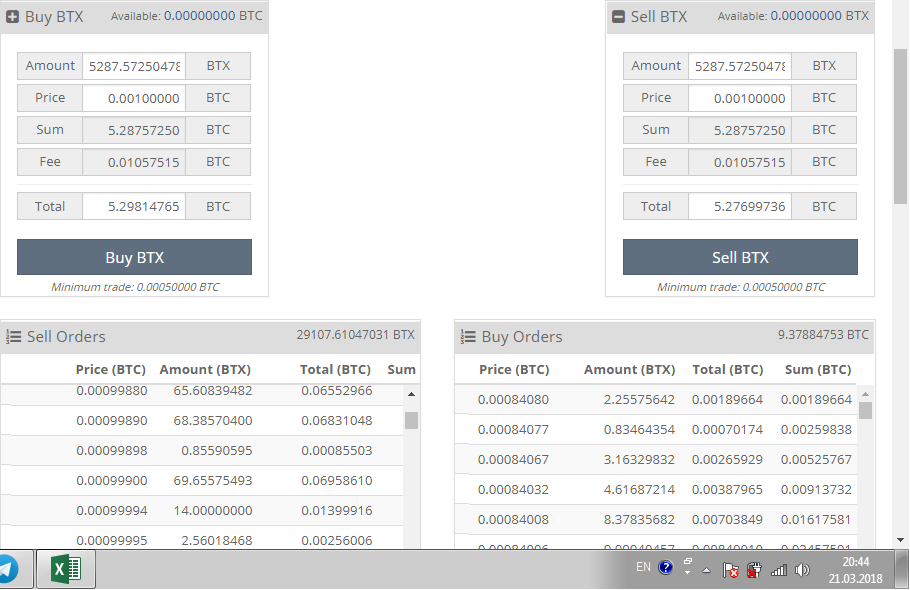
Task: Click the network signal icon in tray
Action: [x=778, y=570]
